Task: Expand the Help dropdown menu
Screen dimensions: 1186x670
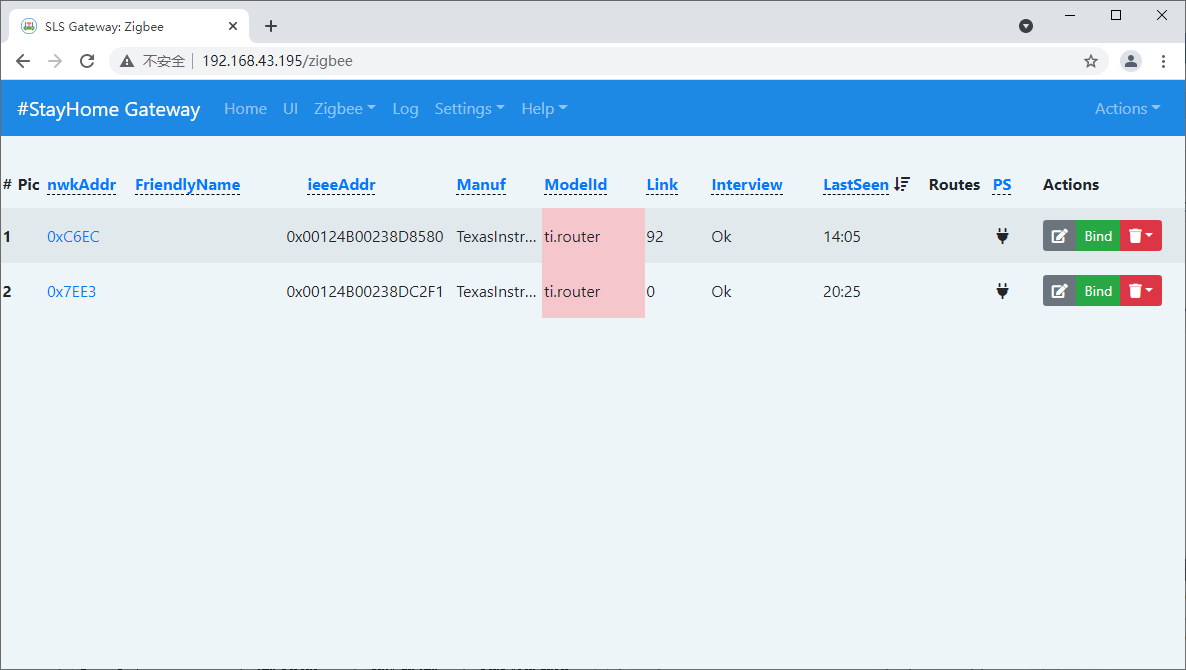Action: [544, 109]
